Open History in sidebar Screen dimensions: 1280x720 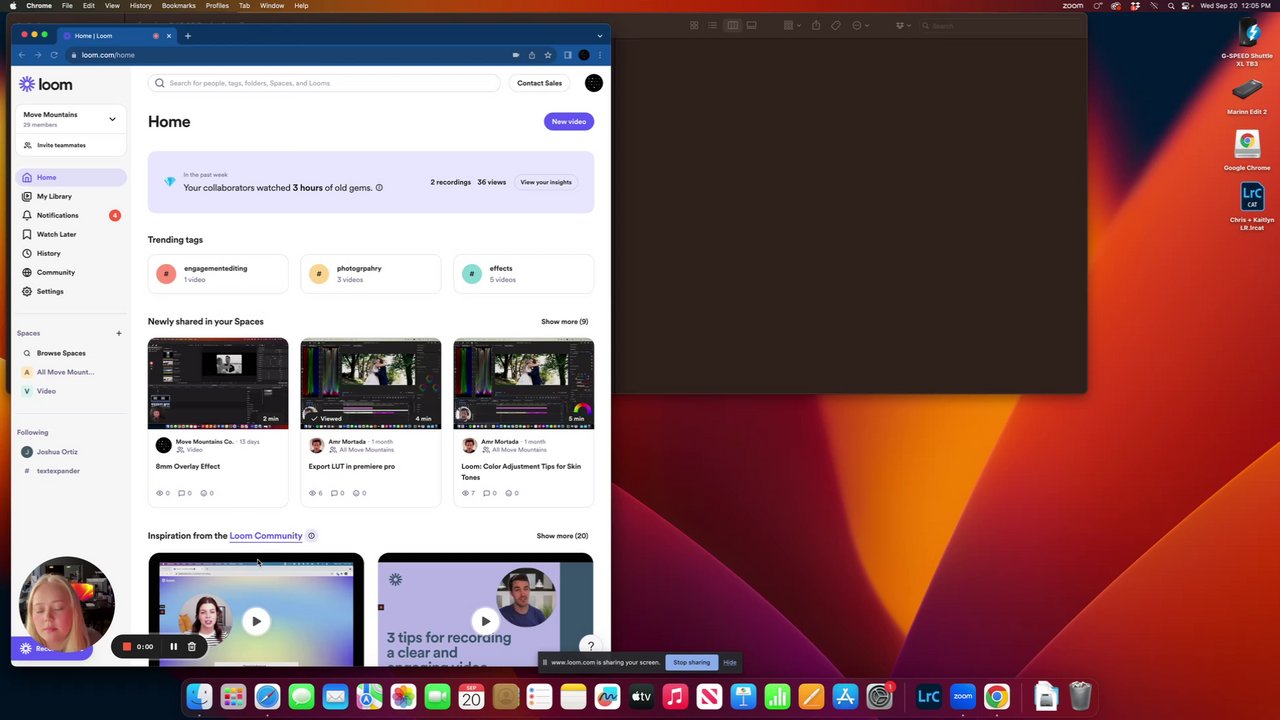pyautogui.click(x=70, y=253)
